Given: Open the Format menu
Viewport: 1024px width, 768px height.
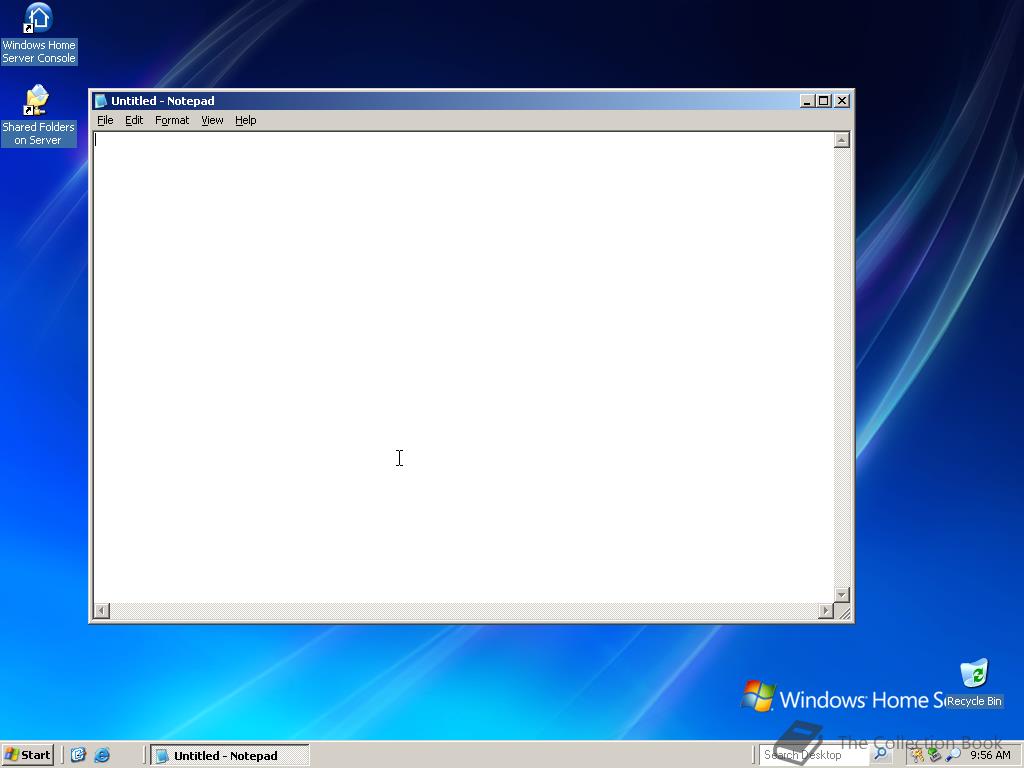Looking at the screenshot, I should (x=172, y=120).
